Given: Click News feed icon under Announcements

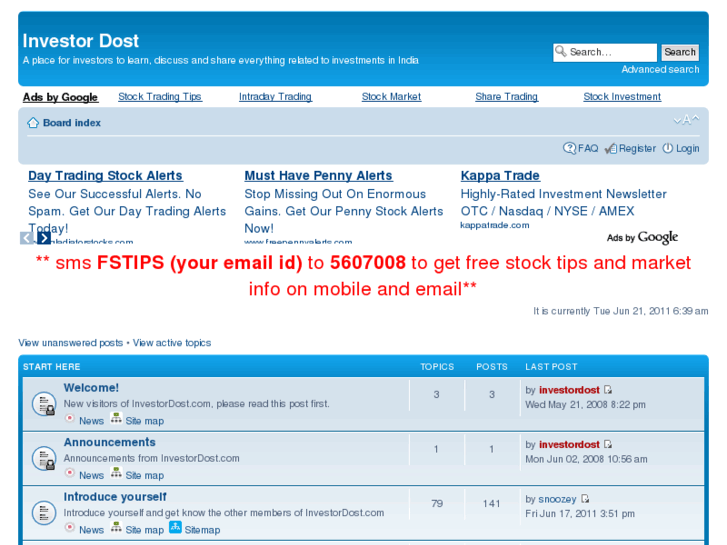Looking at the screenshot, I should (70, 473).
